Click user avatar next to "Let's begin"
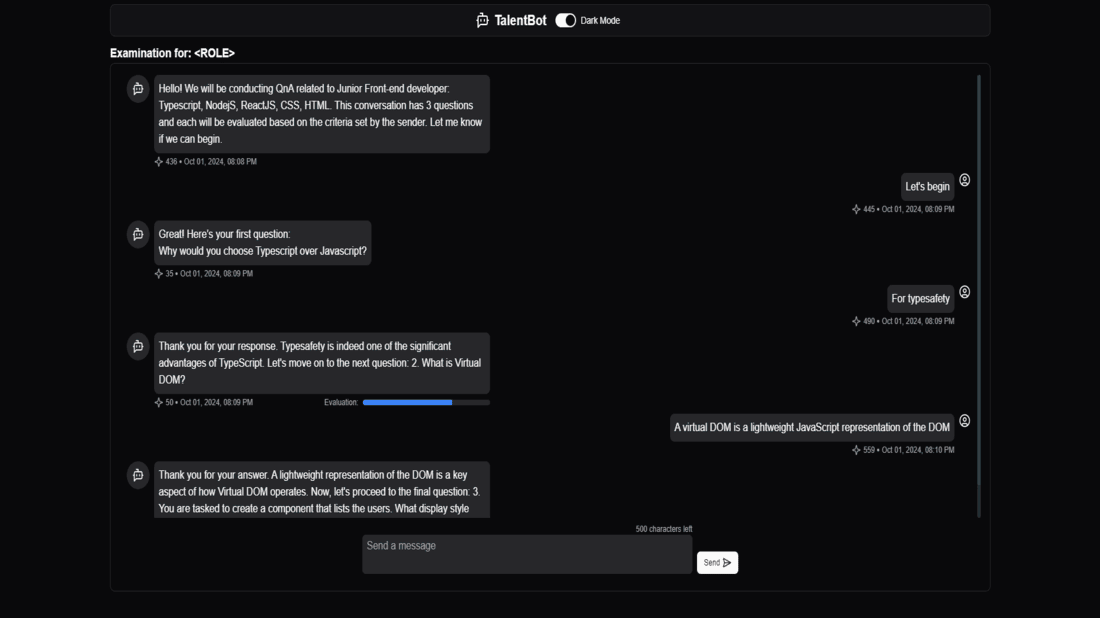 [x=965, y=180]
